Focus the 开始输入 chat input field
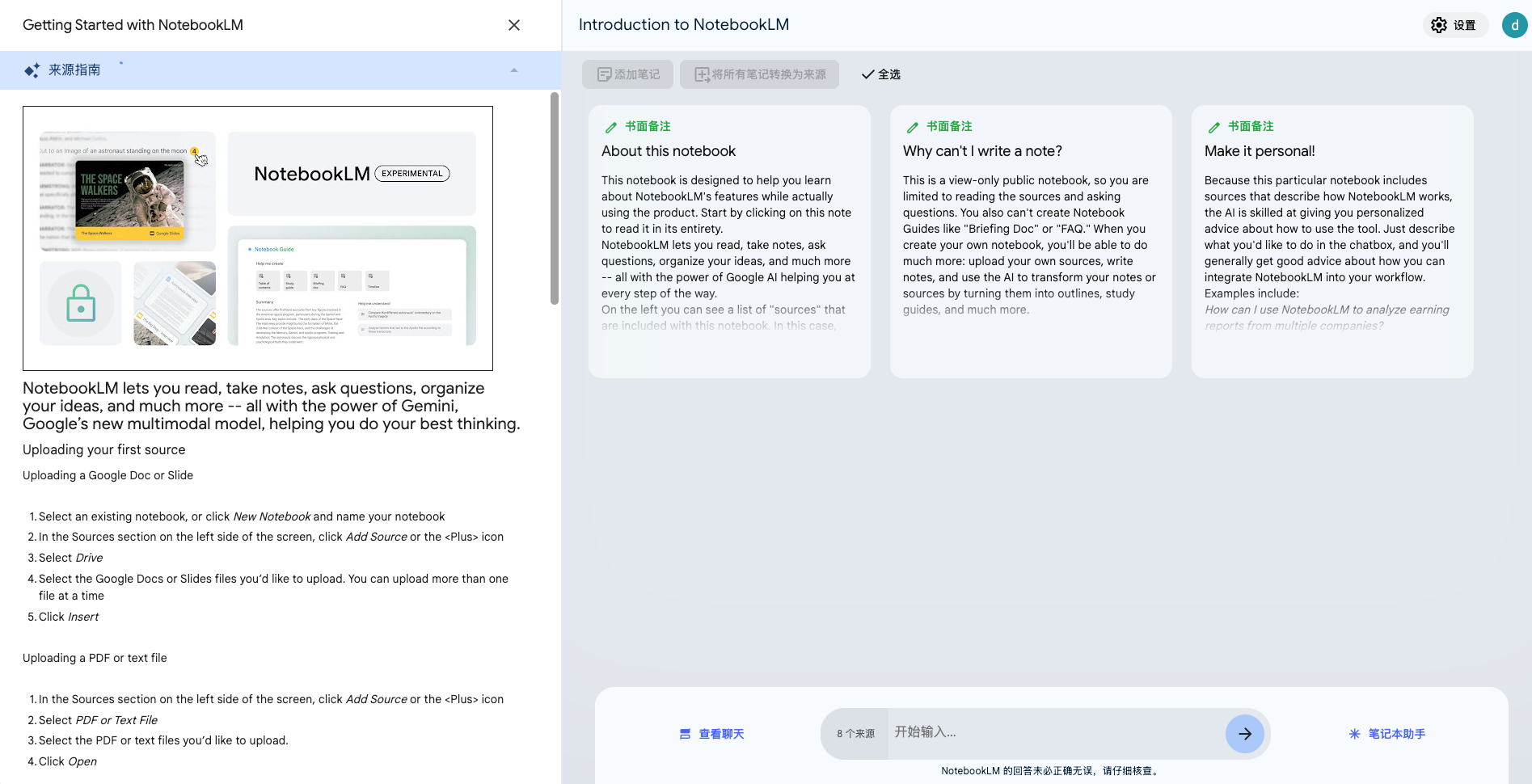Screen dimensions: 1532x784 point(1055,732)
